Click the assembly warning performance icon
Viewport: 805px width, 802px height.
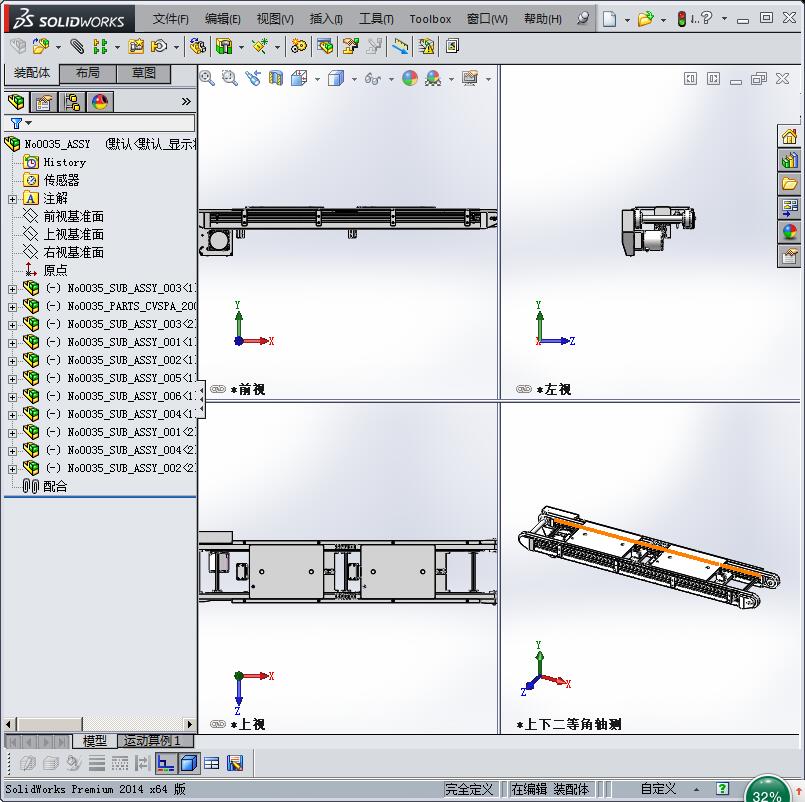coord(426,47)
